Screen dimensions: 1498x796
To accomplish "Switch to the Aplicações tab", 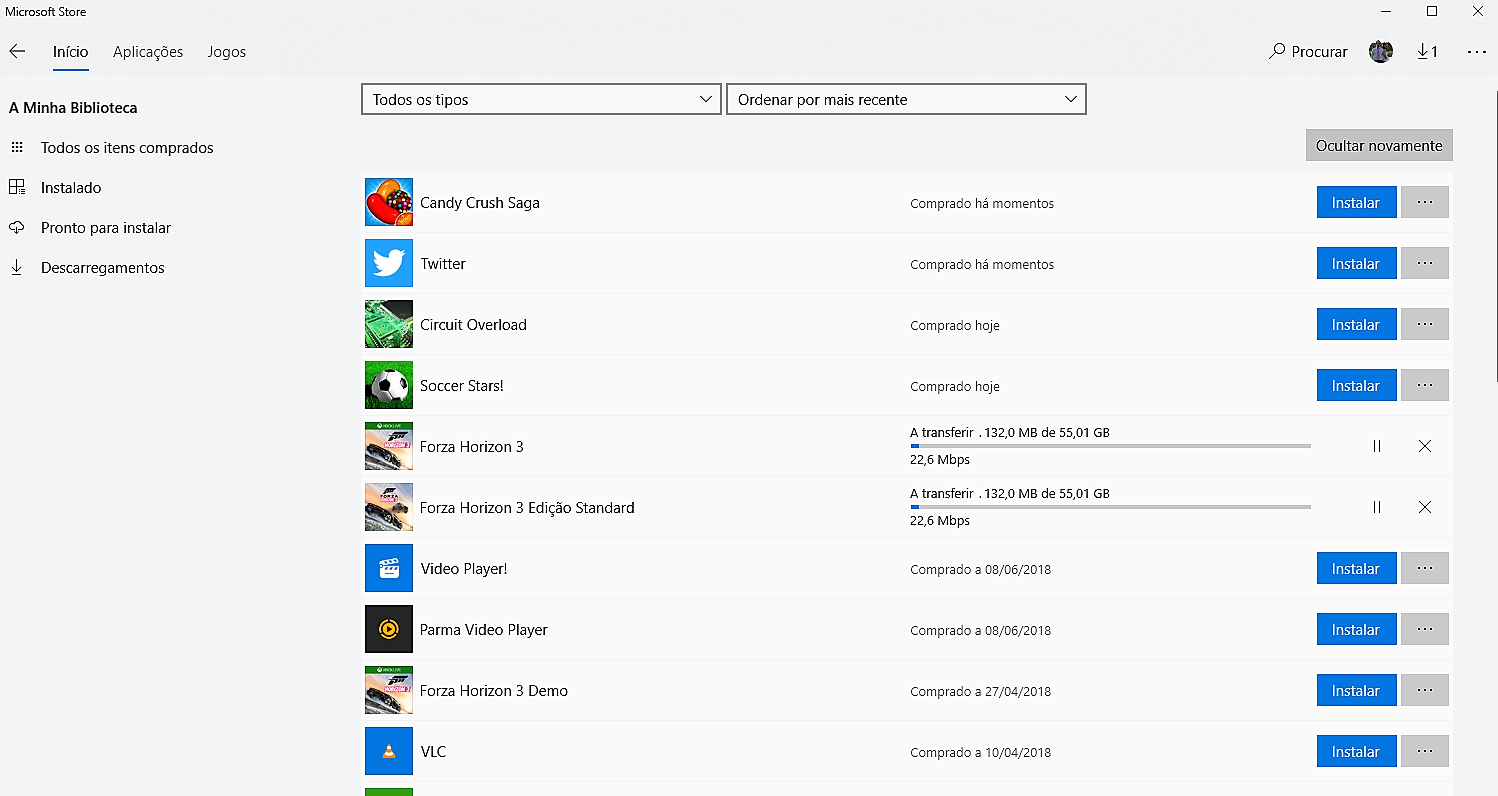I will (148, 52).
